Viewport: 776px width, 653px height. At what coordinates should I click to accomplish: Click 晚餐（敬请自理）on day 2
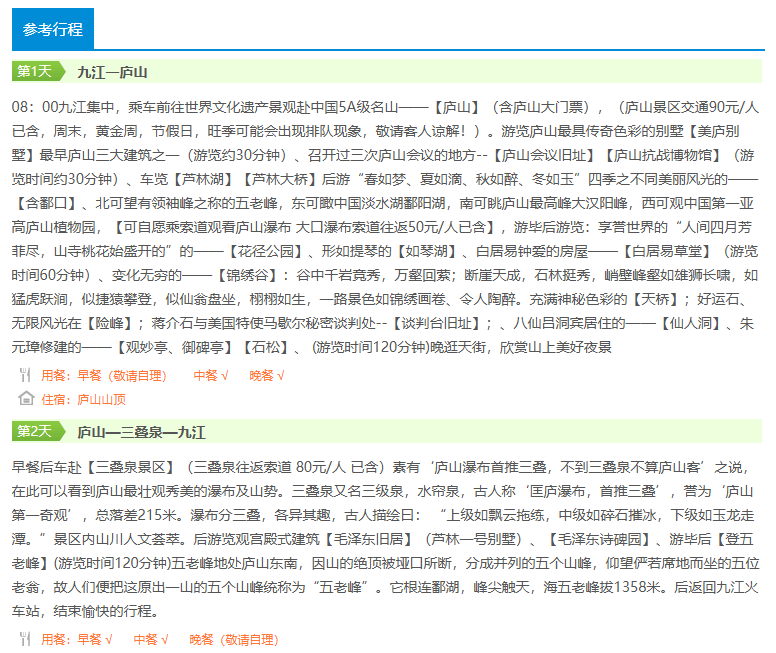pyautogui.click(x=234, y=640)
